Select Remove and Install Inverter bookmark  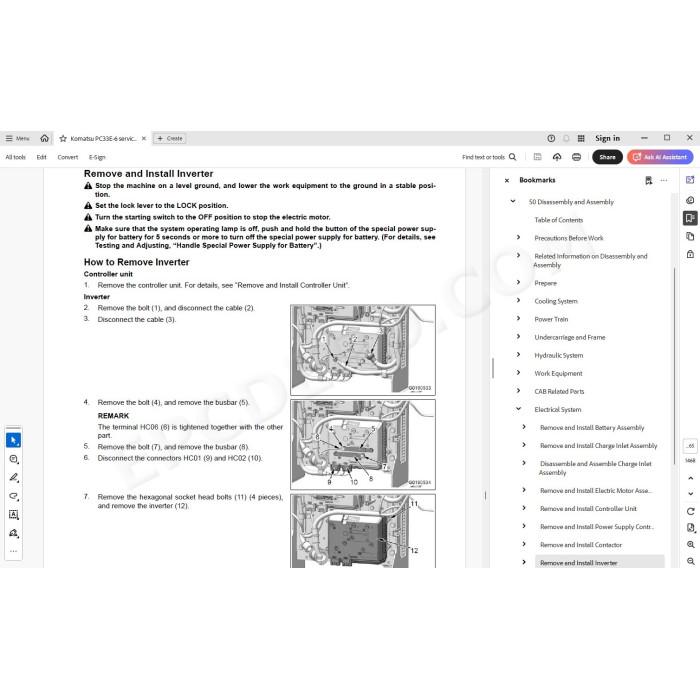(600, 562)
